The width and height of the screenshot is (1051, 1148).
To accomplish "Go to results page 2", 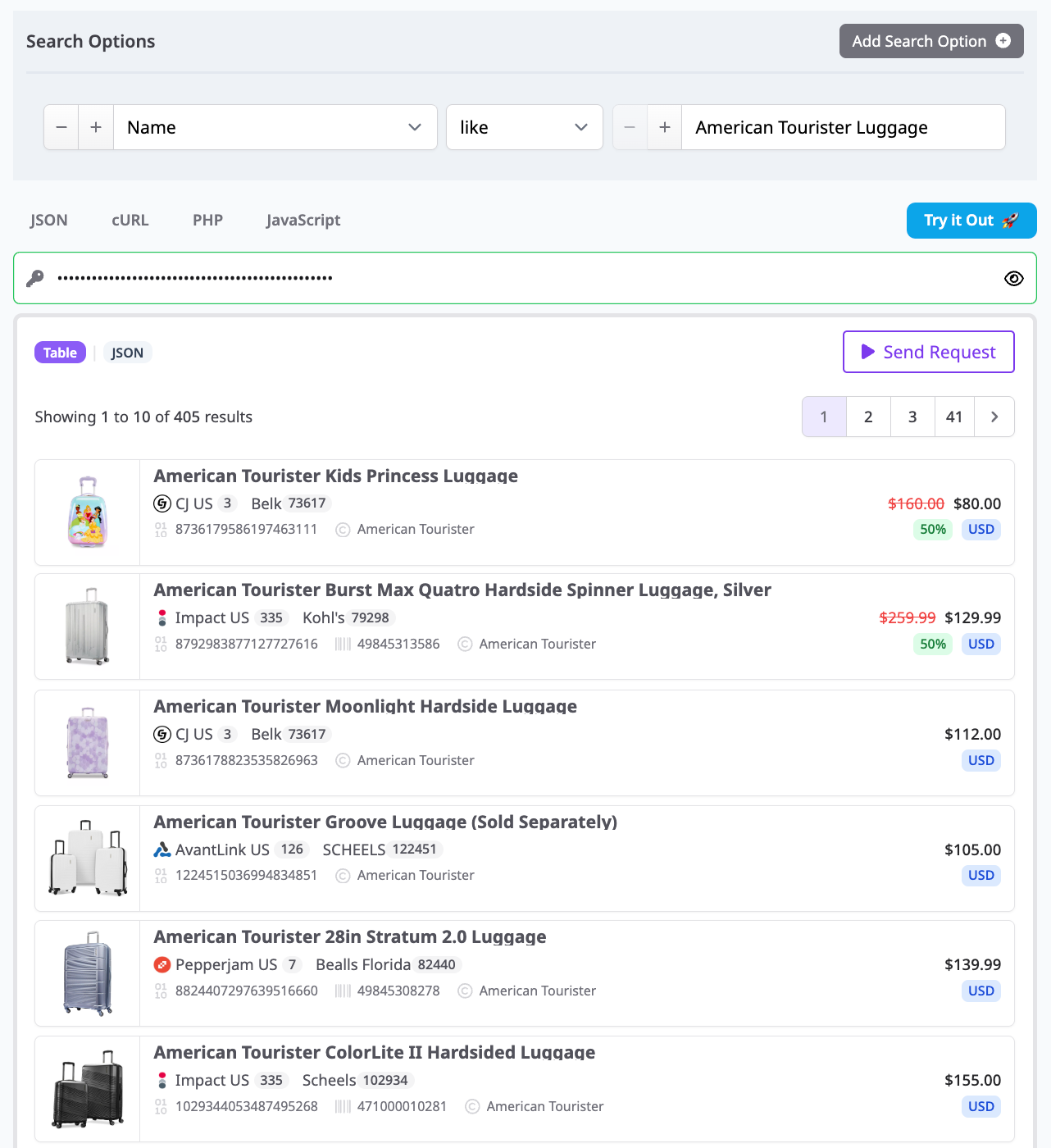I will point(868,417).
